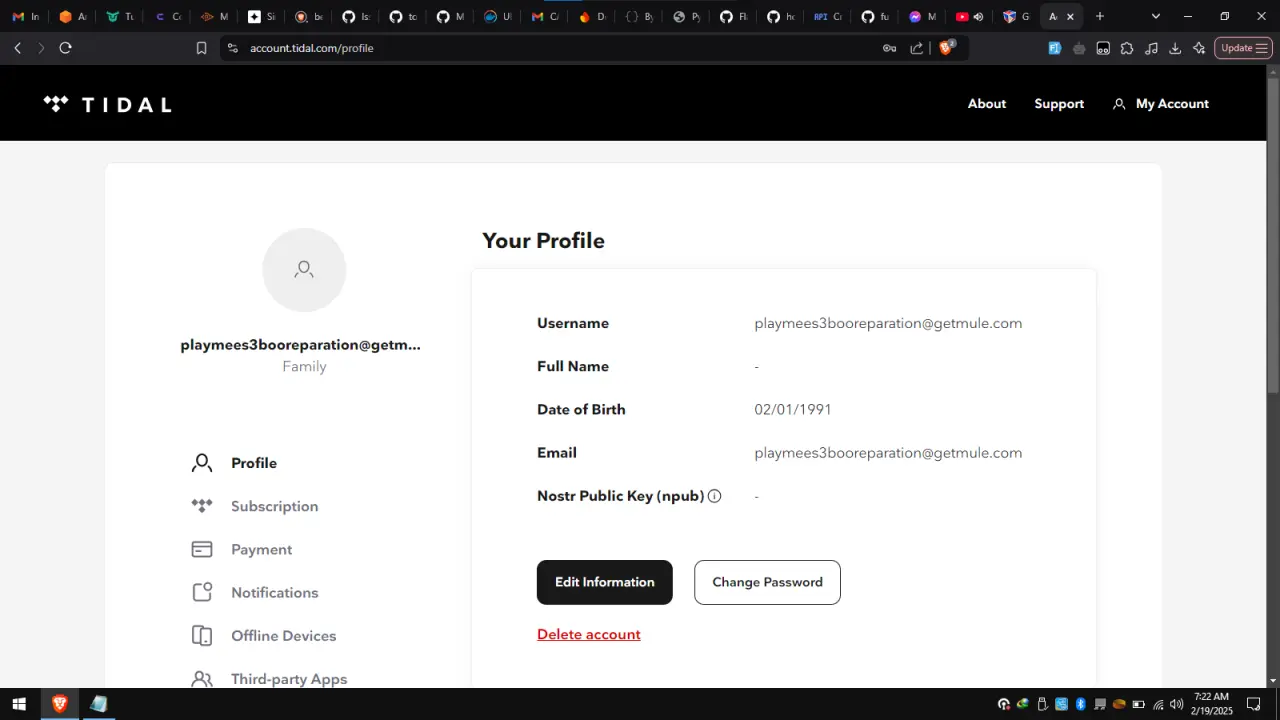Open the taskbar clock and date
Screen dimensions: 1280x720
pyautogui.click(x=1211, y=704)
